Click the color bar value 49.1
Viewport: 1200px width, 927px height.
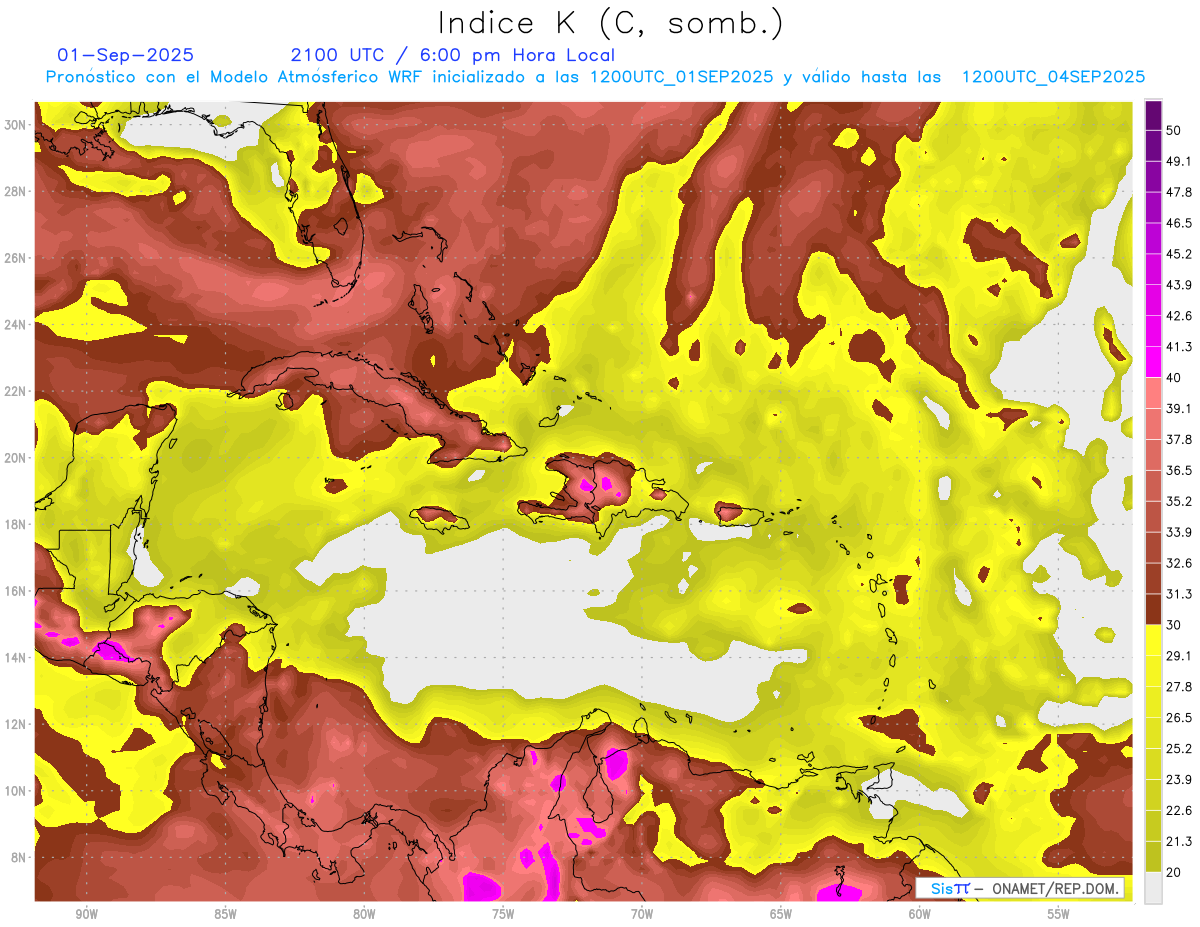[x=1179, y=161]
